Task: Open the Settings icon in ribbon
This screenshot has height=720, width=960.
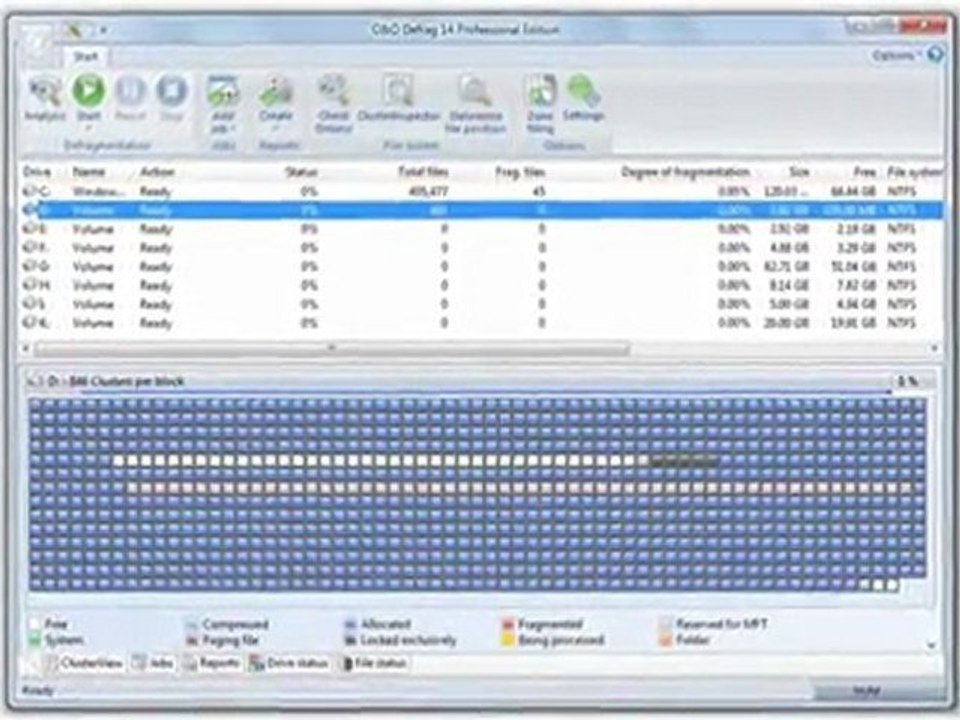Action: [x=583, y=91]
